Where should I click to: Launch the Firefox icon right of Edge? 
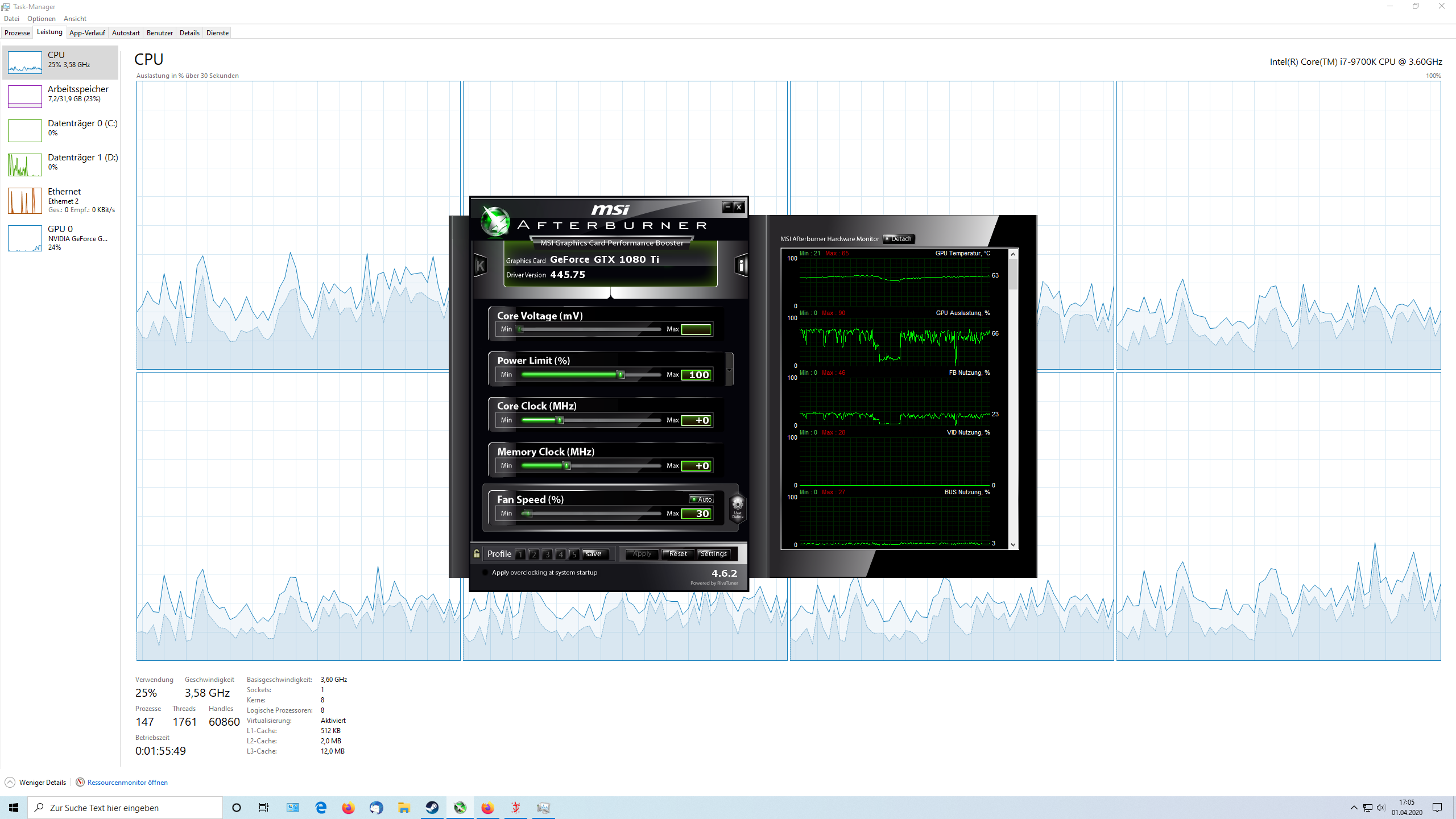(x=348, y=808)
